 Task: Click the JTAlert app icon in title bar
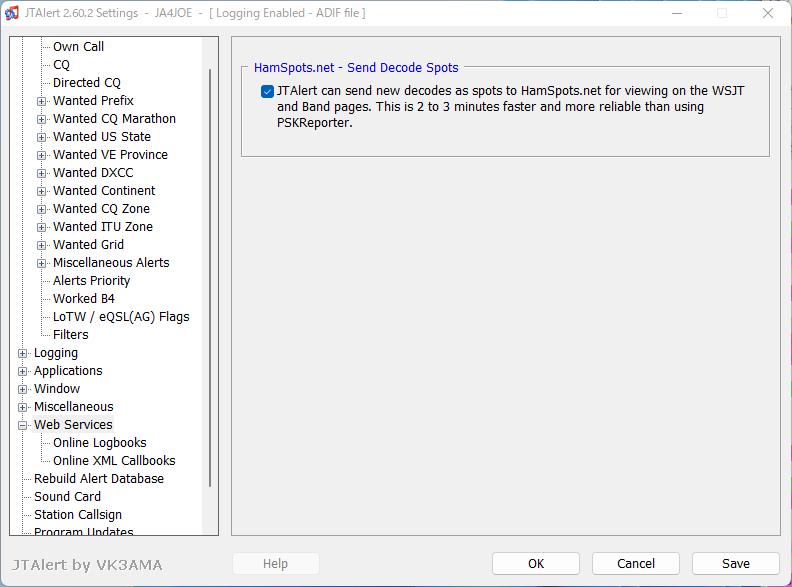pyautogui.click(x=12, y=13)
